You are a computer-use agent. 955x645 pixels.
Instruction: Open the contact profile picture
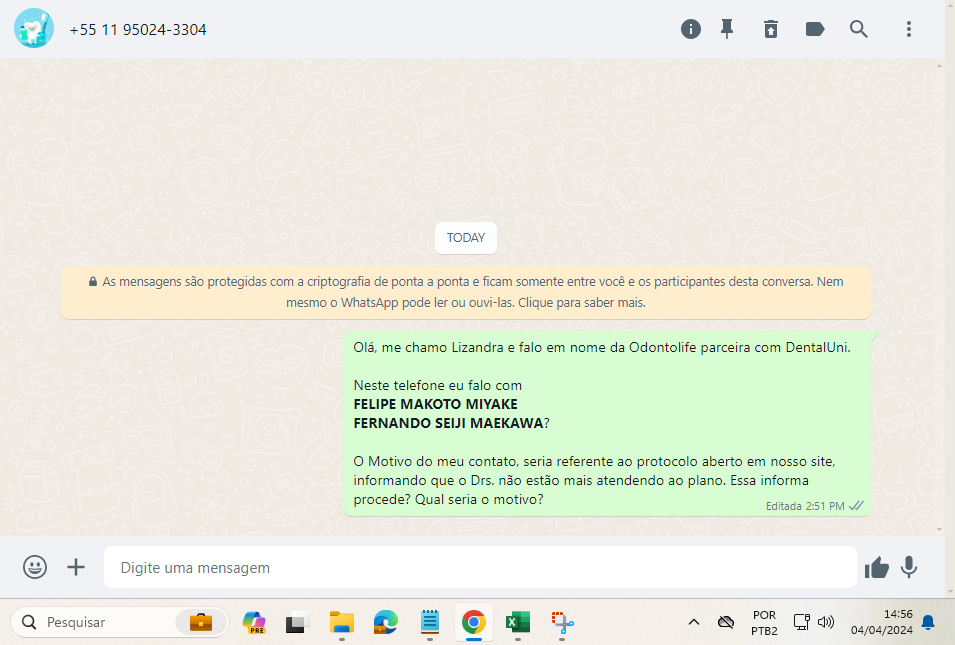coord(34,28)
